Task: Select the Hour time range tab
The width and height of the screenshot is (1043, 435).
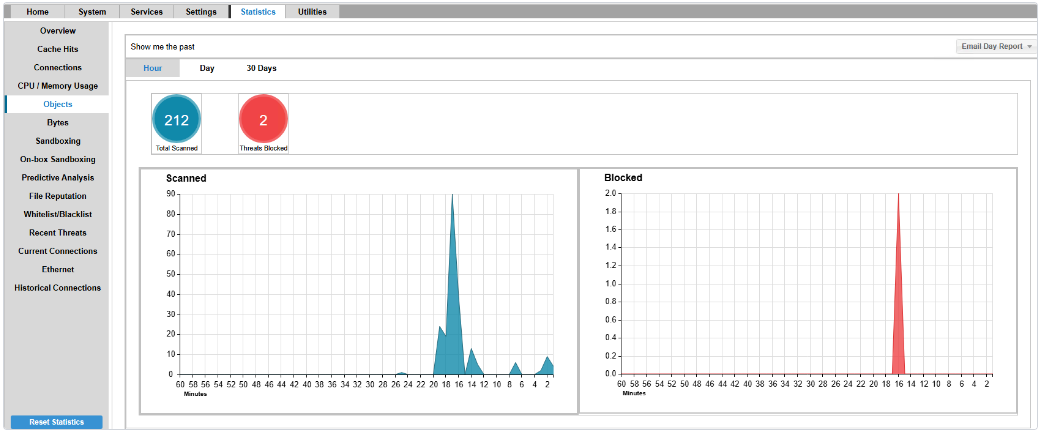Action: pyautogui.click(x=152, y=68)
